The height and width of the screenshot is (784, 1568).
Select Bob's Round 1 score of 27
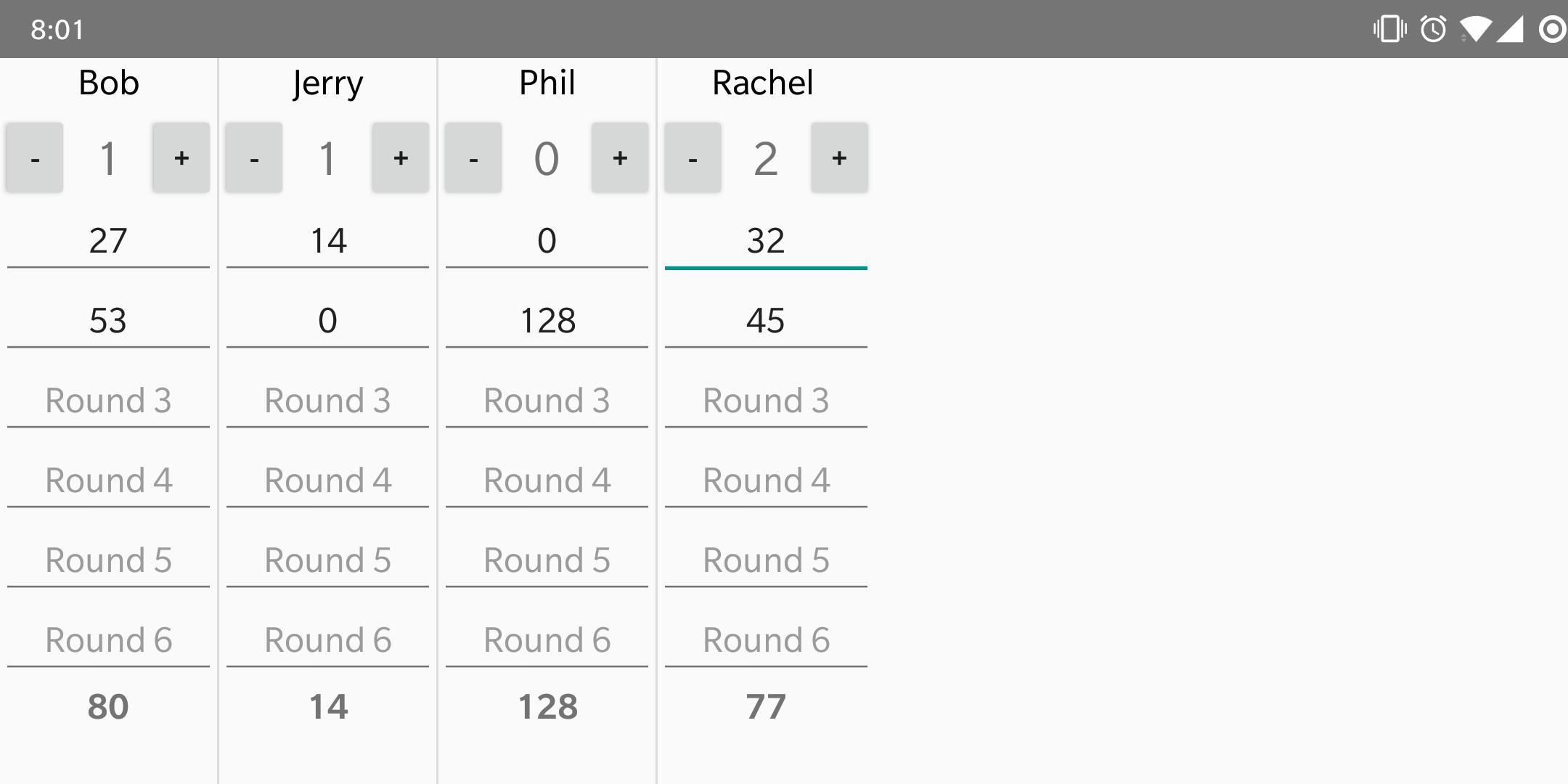pyautogui.click(x=108, y=241)
